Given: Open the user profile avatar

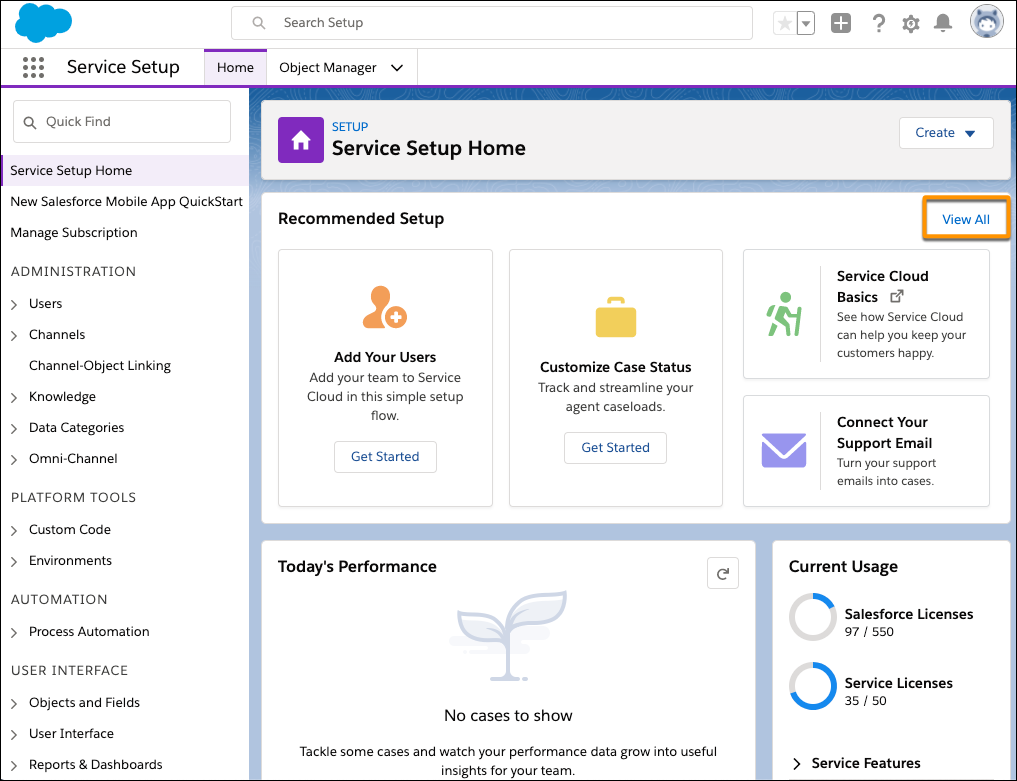Looking at the screenshot, I should (987, 22).
